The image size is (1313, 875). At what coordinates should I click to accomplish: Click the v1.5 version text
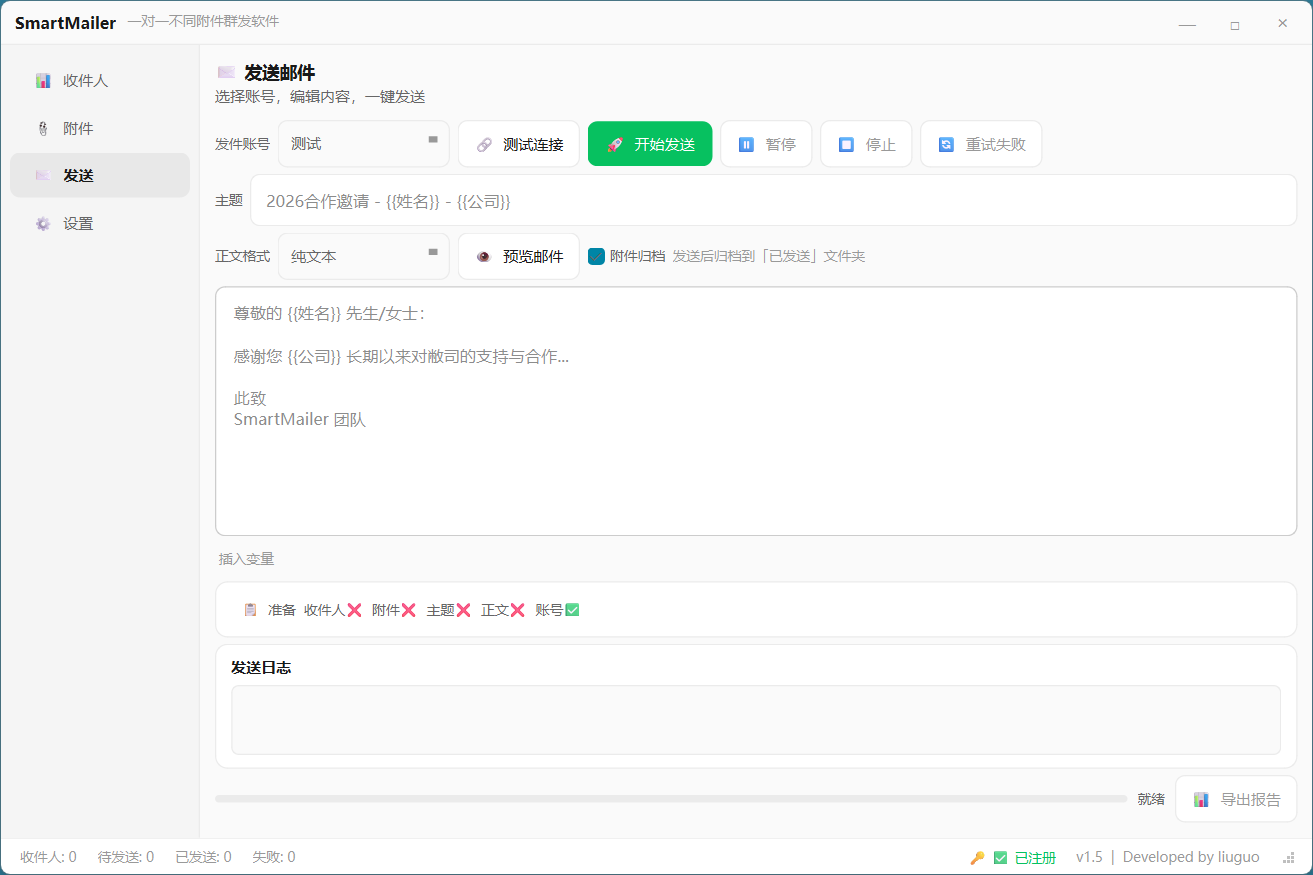[1089, 857]
